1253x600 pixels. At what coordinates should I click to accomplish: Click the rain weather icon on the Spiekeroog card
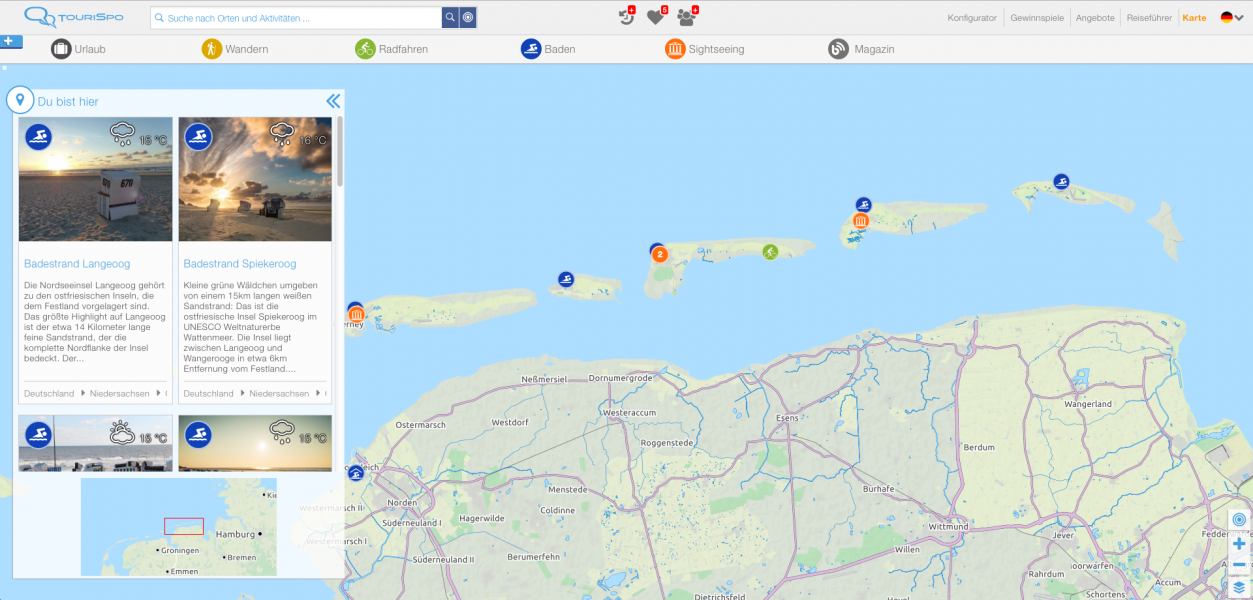(x=283, y=133)
